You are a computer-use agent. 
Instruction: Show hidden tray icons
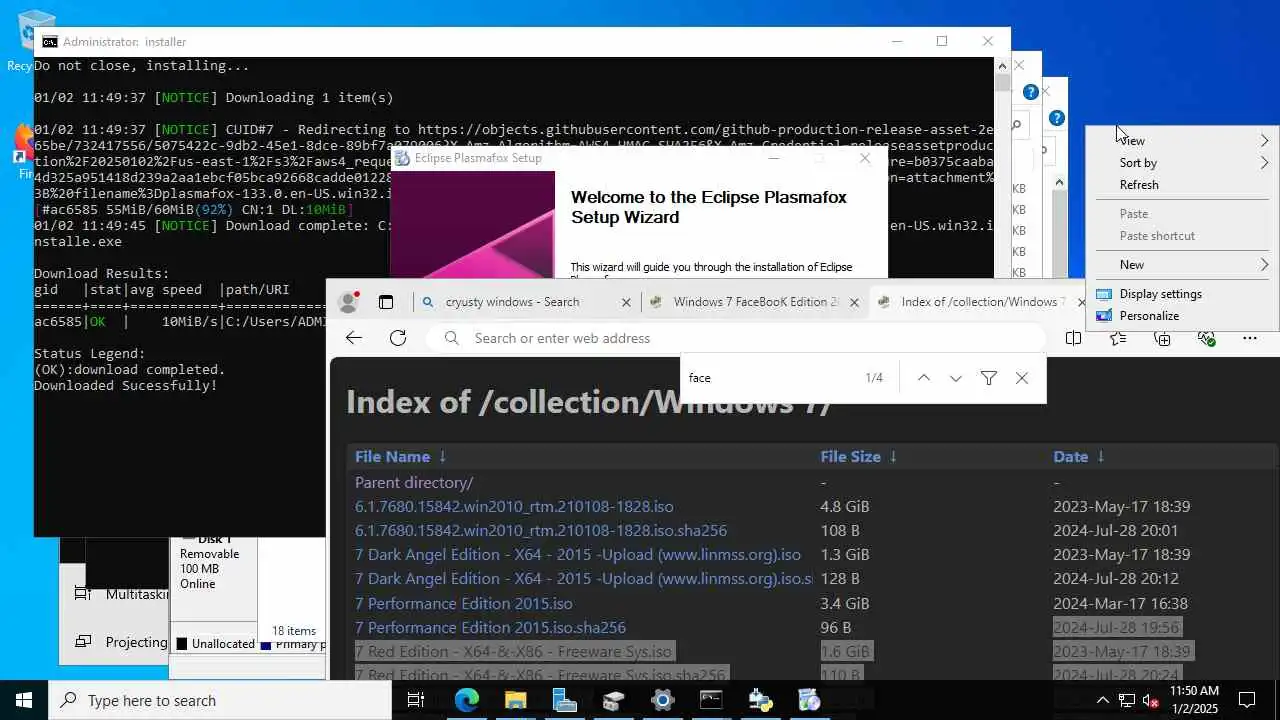pyautogui.click(x=1103, y=700)
